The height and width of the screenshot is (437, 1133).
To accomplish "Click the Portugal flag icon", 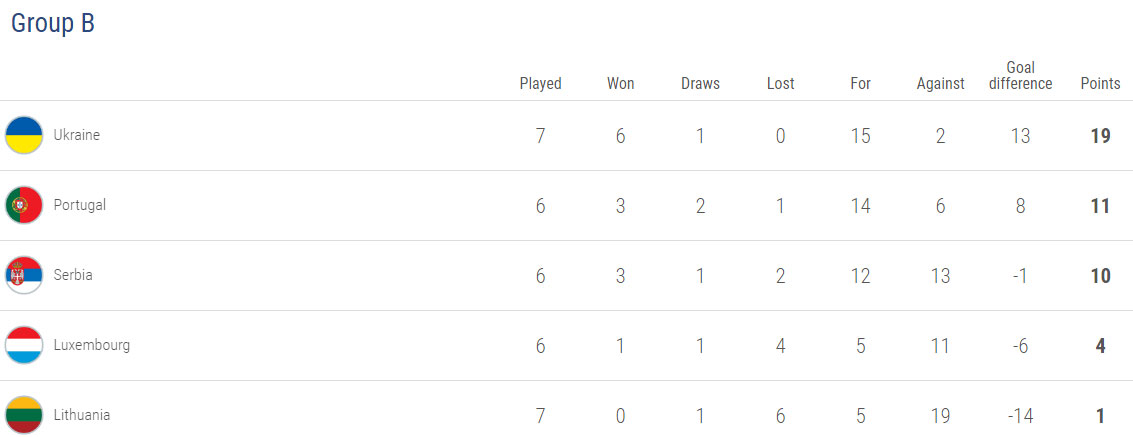I will (23, 205).
